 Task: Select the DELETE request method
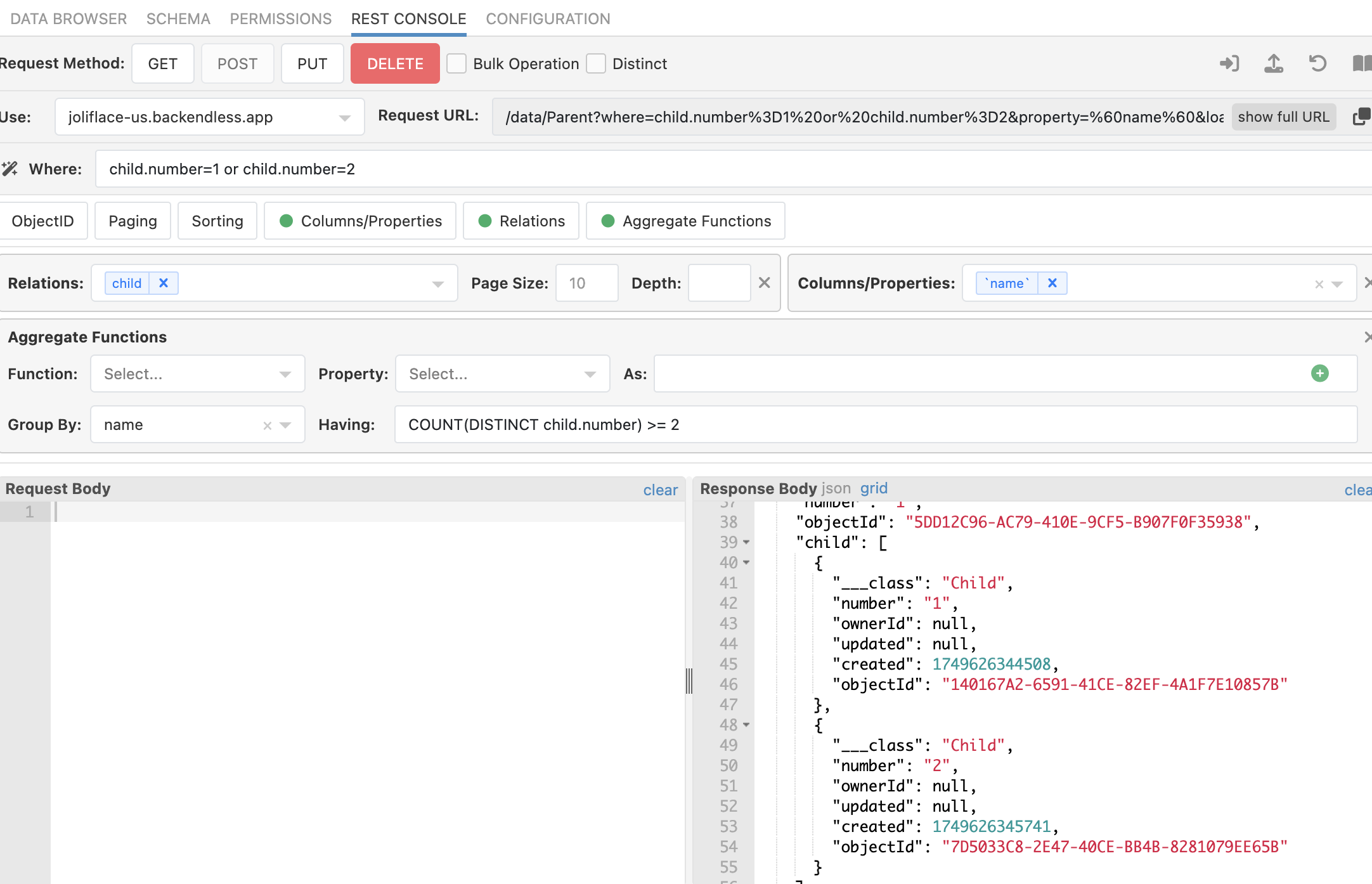point(395,63)
